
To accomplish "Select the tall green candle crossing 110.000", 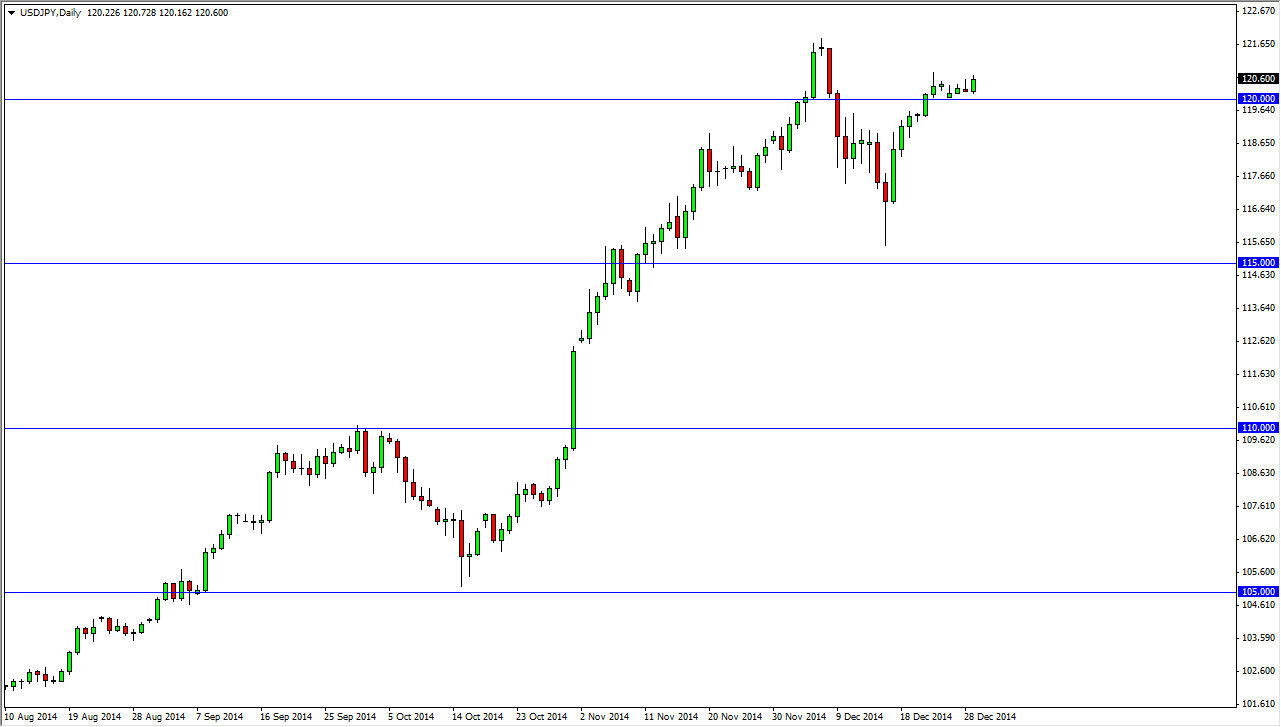I will [x=573, y=400].
